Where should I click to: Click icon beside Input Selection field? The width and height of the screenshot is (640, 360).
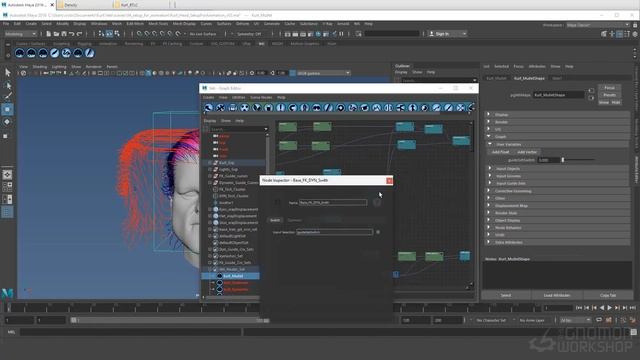[x=378, y=232]
